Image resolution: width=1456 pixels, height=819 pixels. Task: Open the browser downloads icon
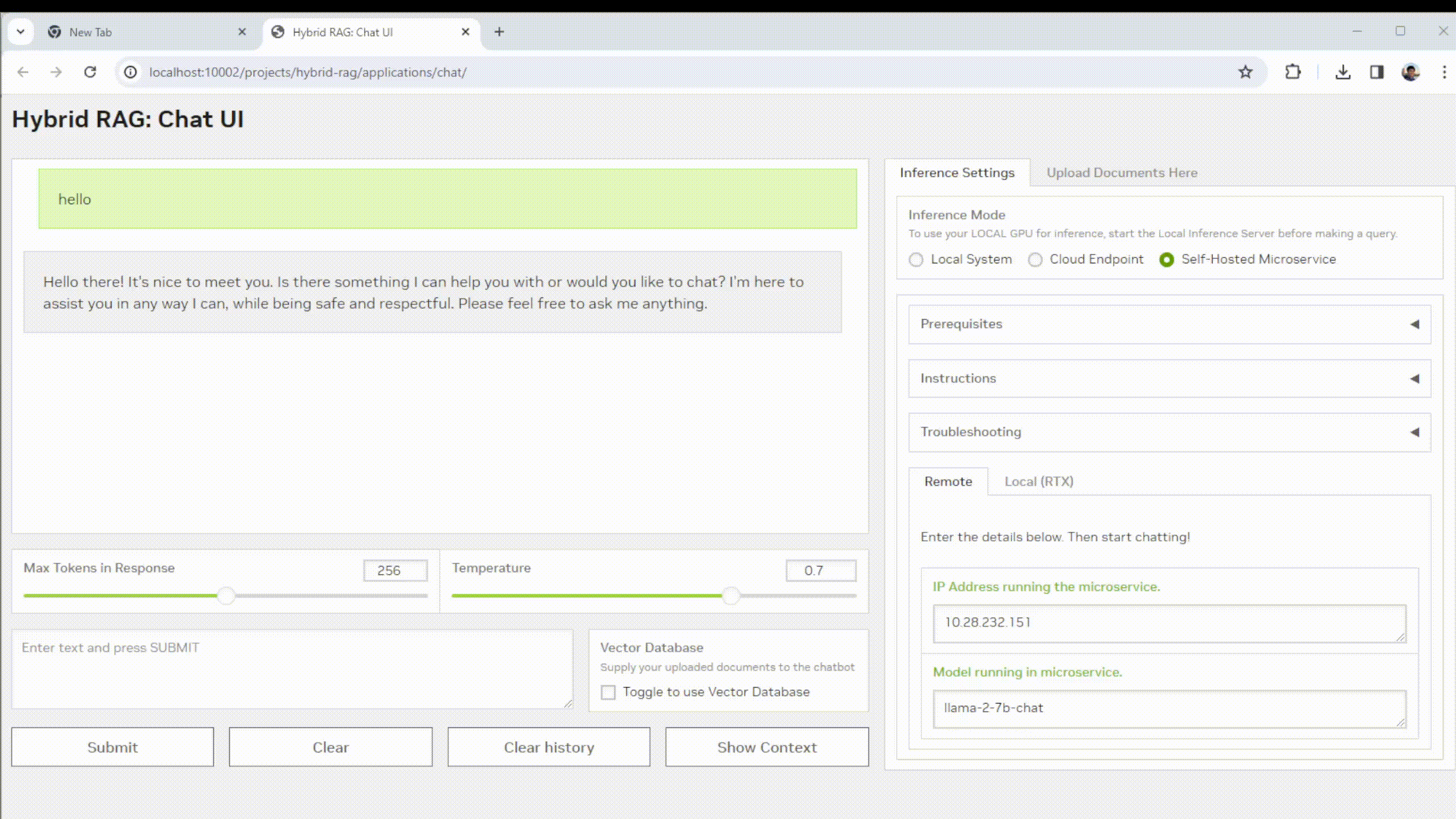[1343, 72]
